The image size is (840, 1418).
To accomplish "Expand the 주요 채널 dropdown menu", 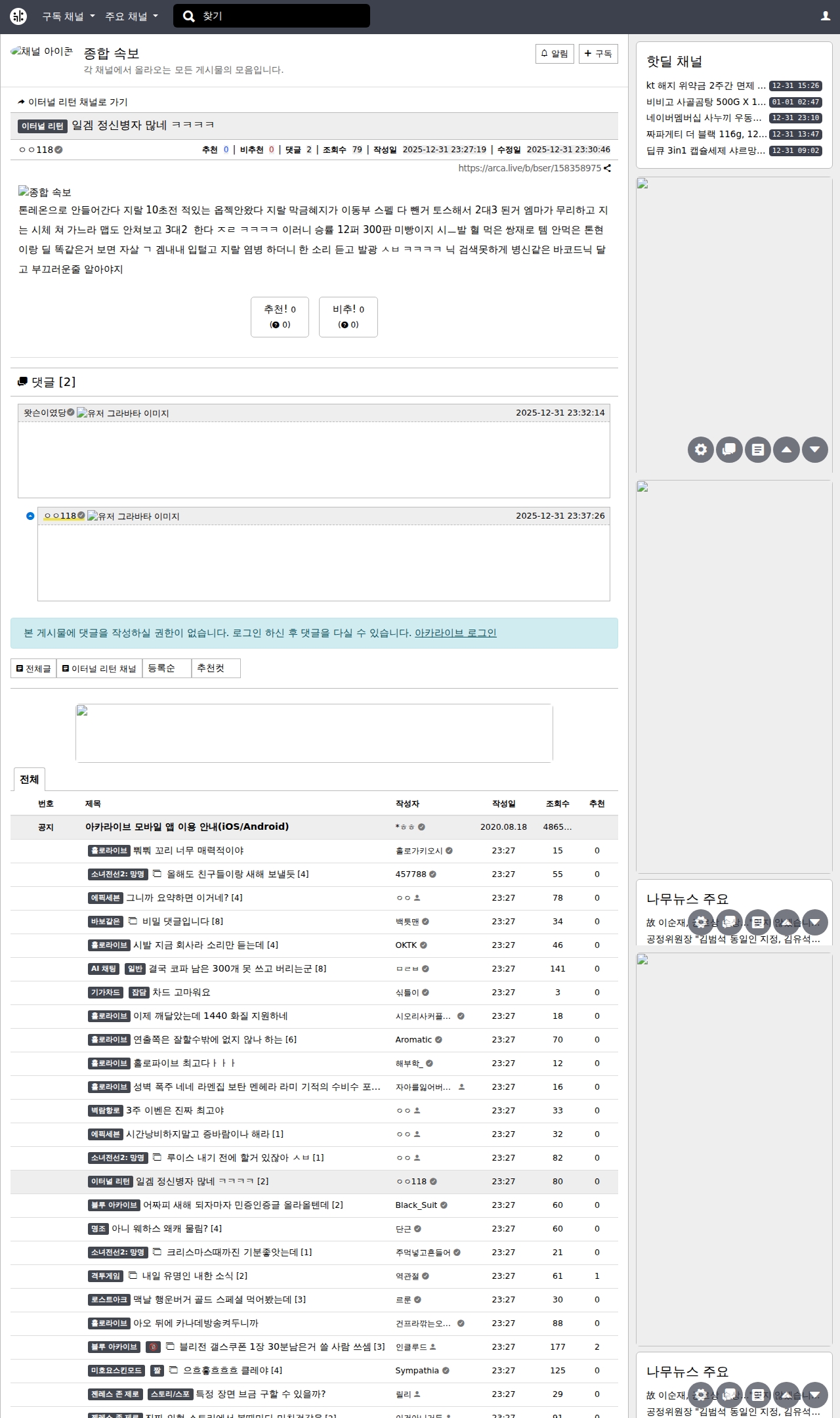I will [x=131, y=16].
